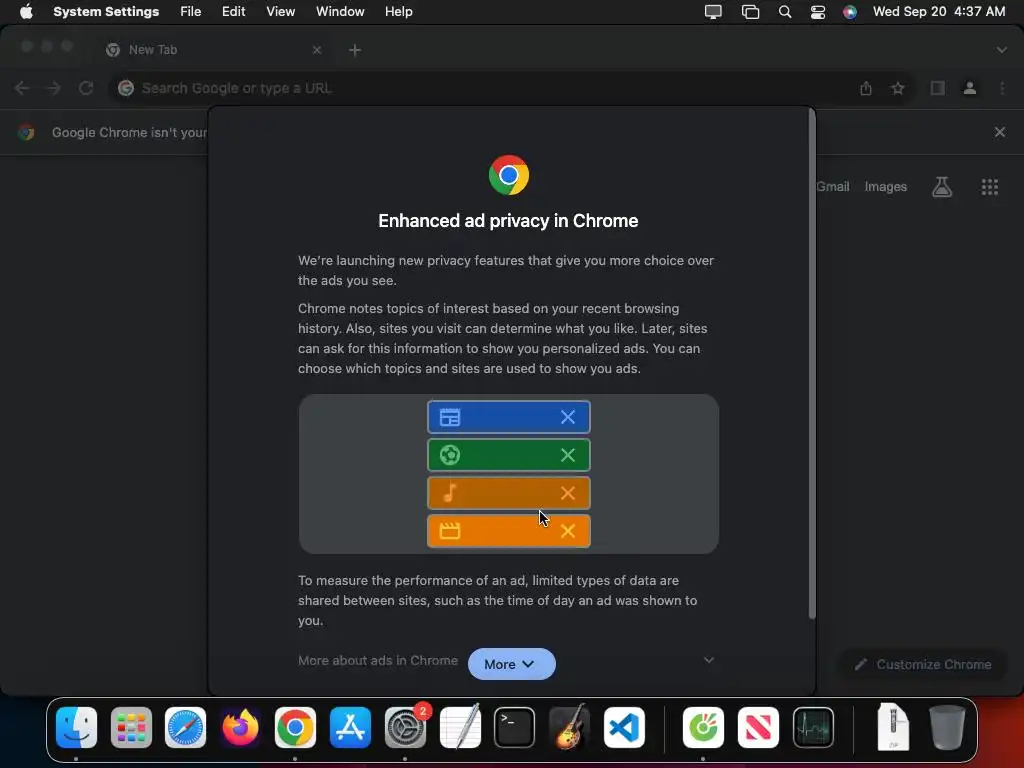Expand the tab search chevron
Screen dimensions: 1024x768
point(1002,50)
